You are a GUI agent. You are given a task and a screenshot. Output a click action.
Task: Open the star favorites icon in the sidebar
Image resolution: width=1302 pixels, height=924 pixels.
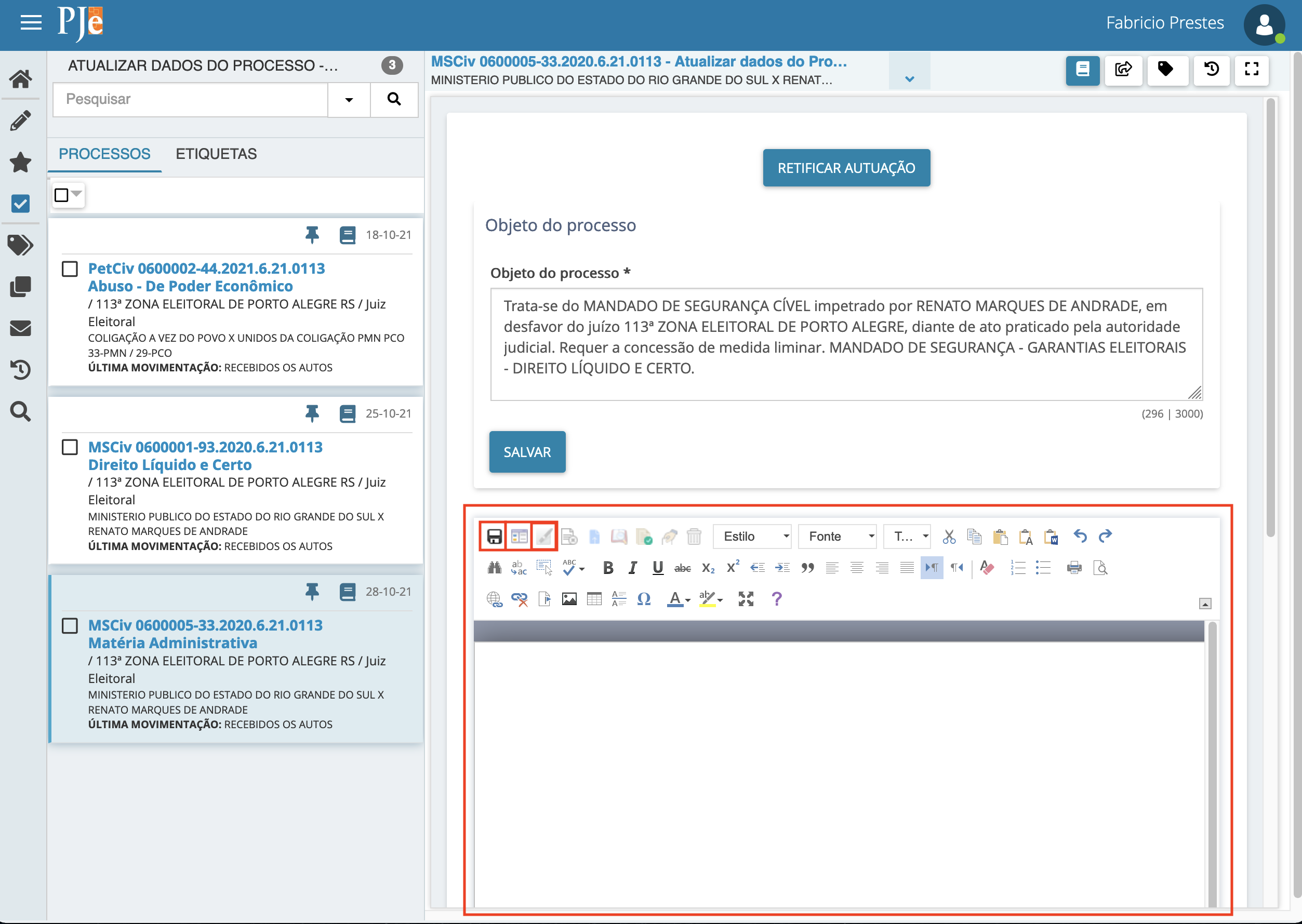click(x=20, y=162)
